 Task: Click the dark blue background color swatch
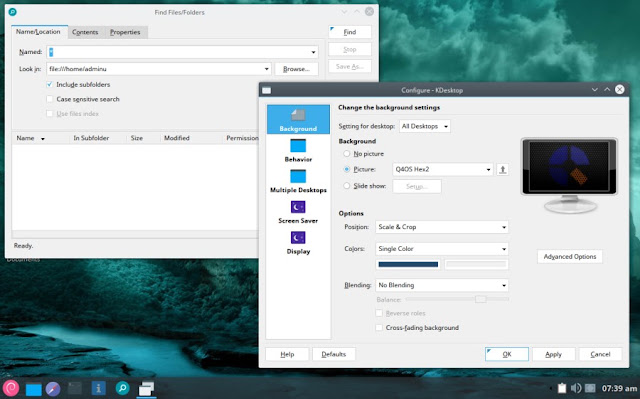click(408, 264)
